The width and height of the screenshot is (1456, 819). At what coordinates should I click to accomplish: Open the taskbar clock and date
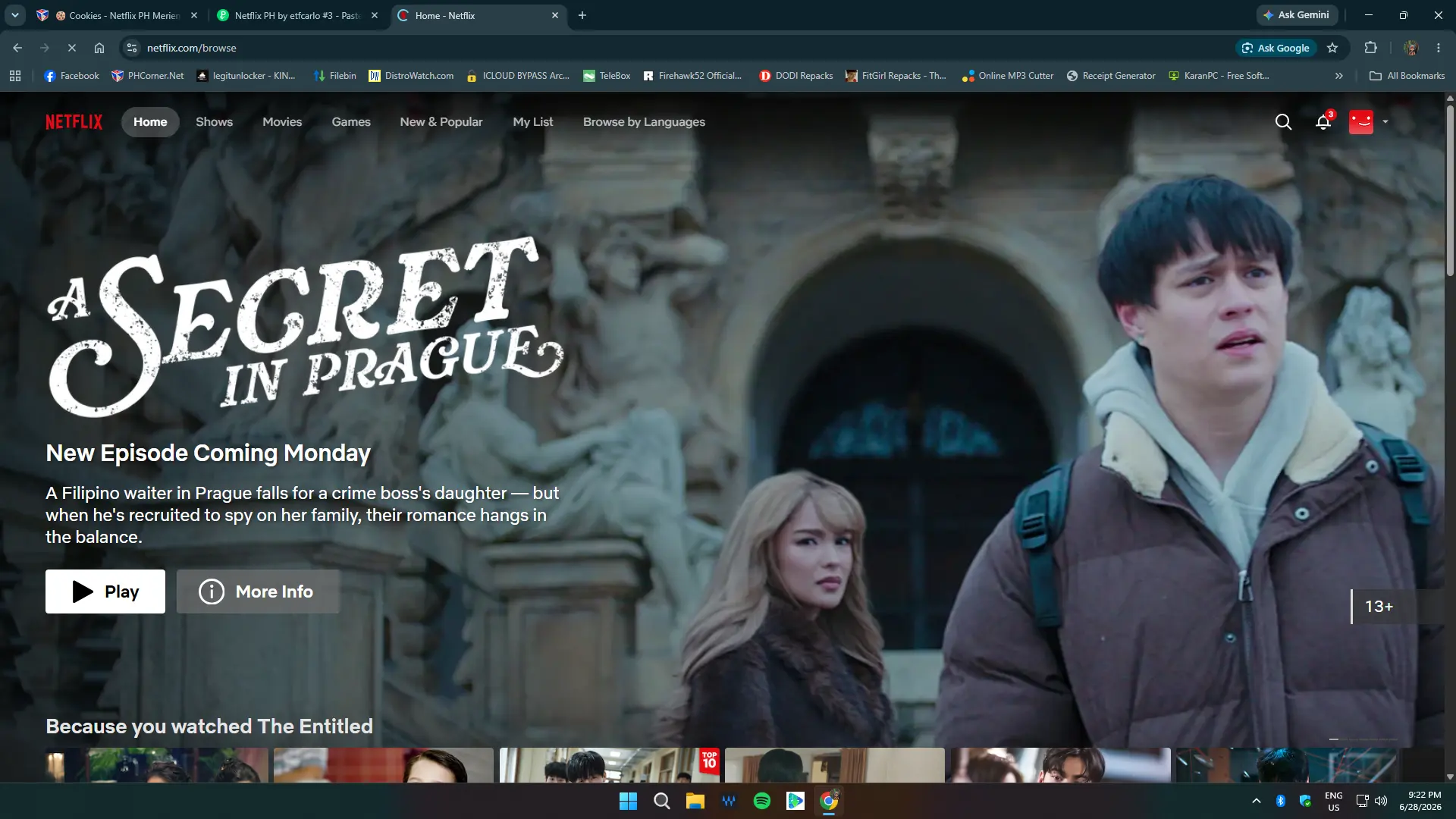pyautogui.click(x=1420, y=801)
